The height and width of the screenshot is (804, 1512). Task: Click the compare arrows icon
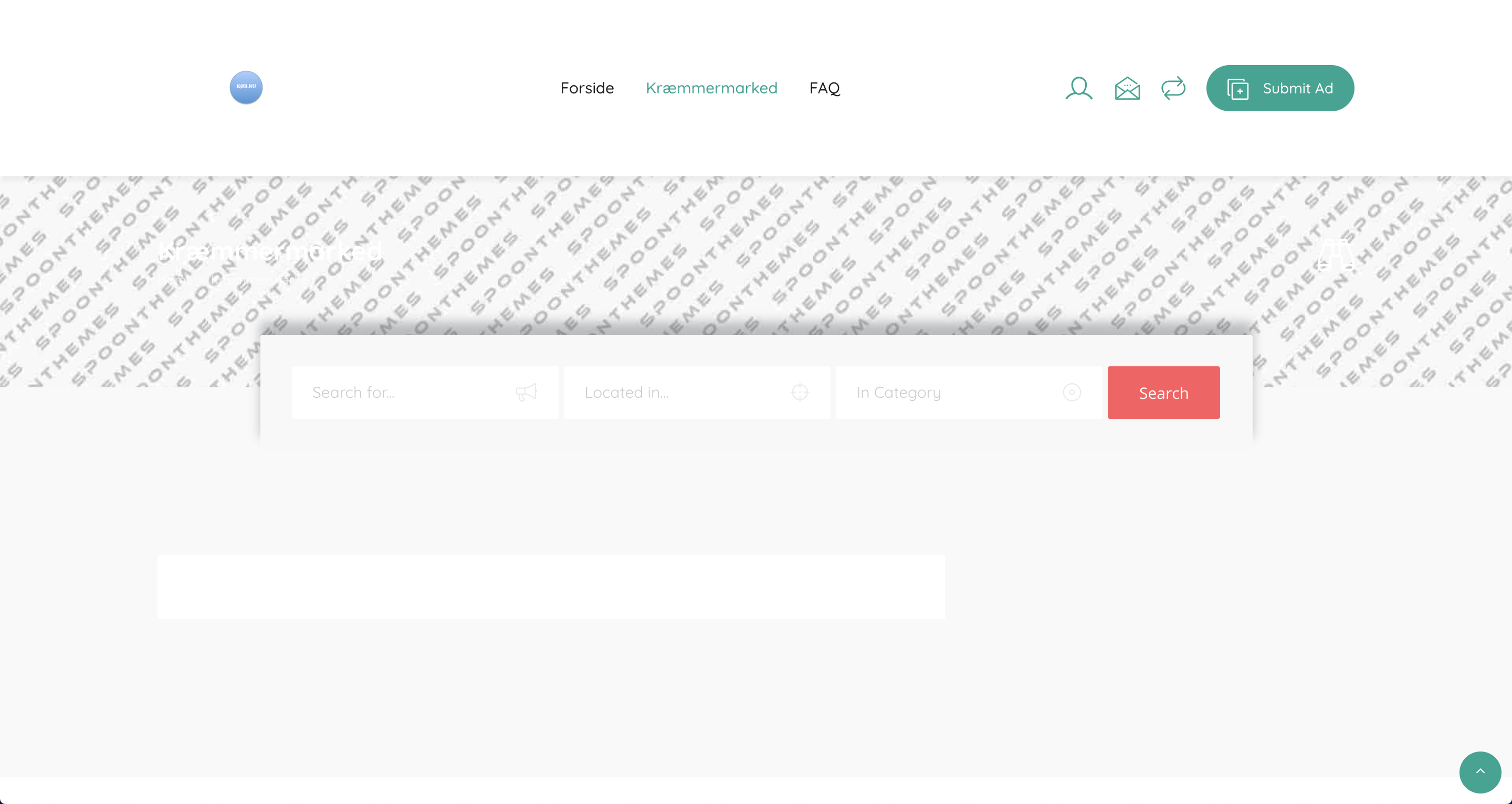[x=1173, y=89]
